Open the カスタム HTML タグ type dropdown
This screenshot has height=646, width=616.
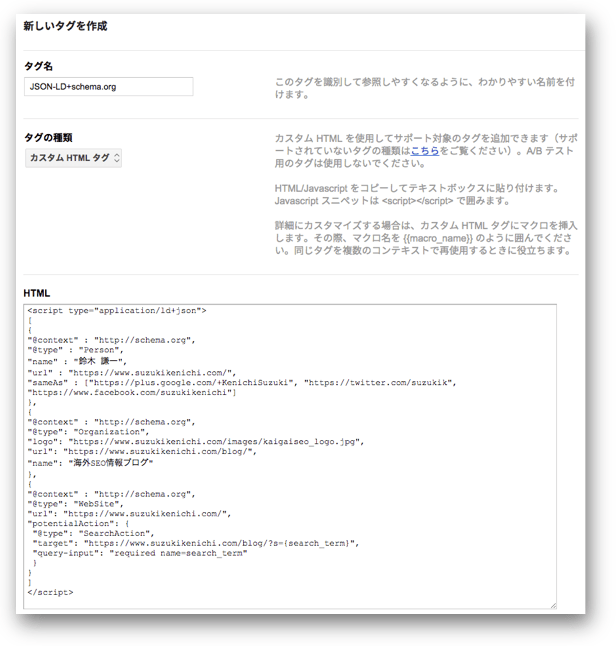coord(73,158)
